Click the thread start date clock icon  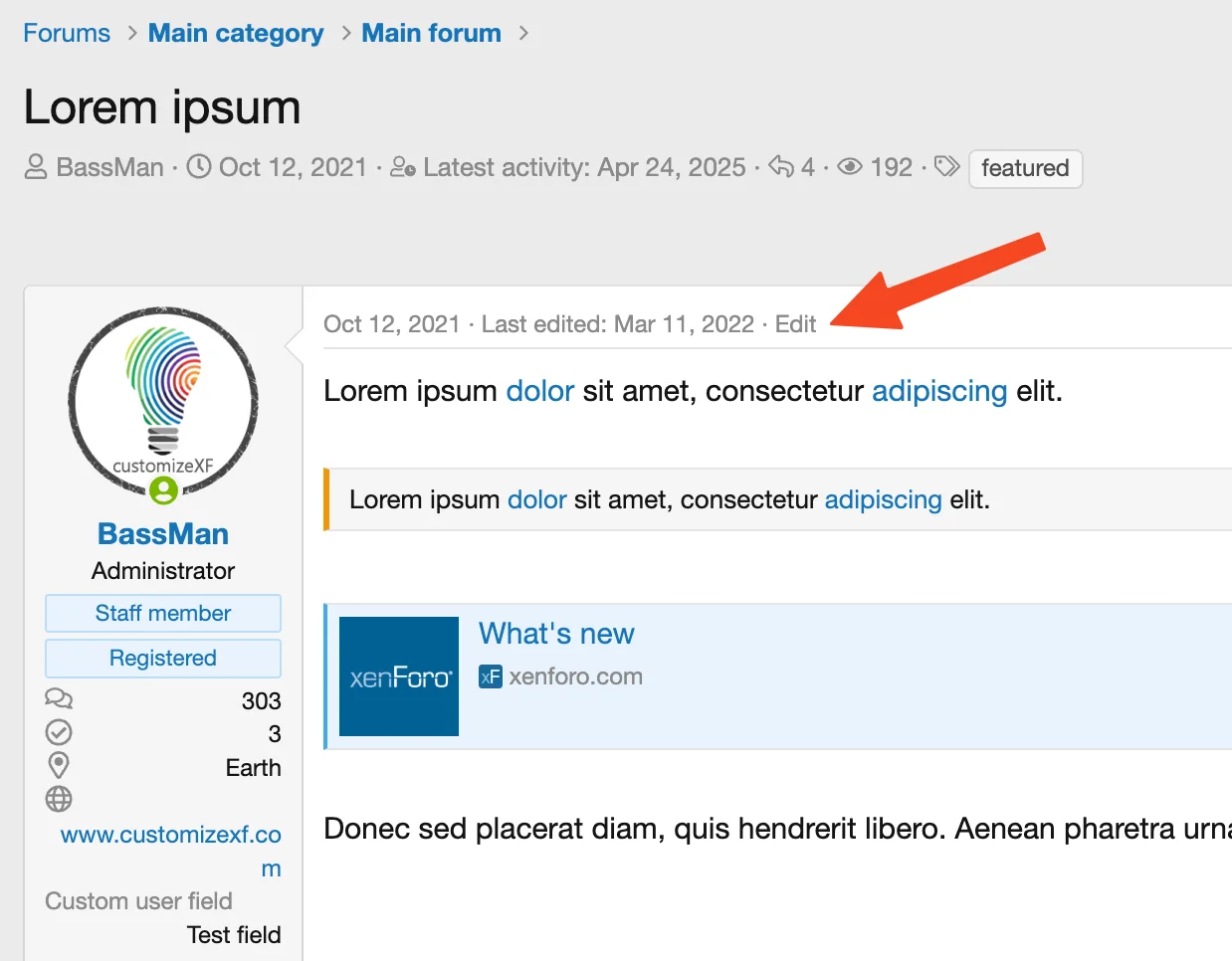click(199, 166)
